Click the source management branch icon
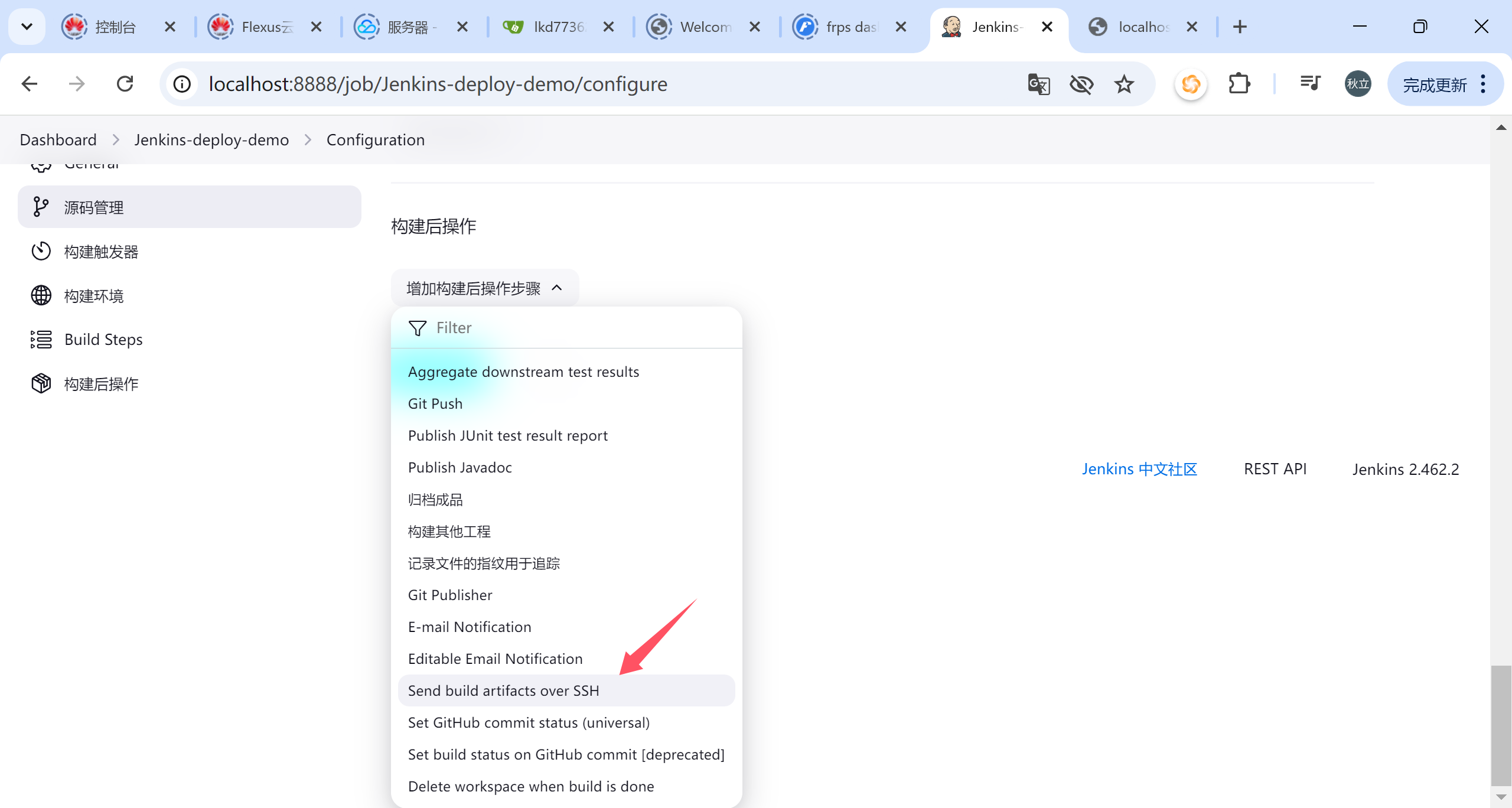The image size is (1512, 808). pos(40,207)
